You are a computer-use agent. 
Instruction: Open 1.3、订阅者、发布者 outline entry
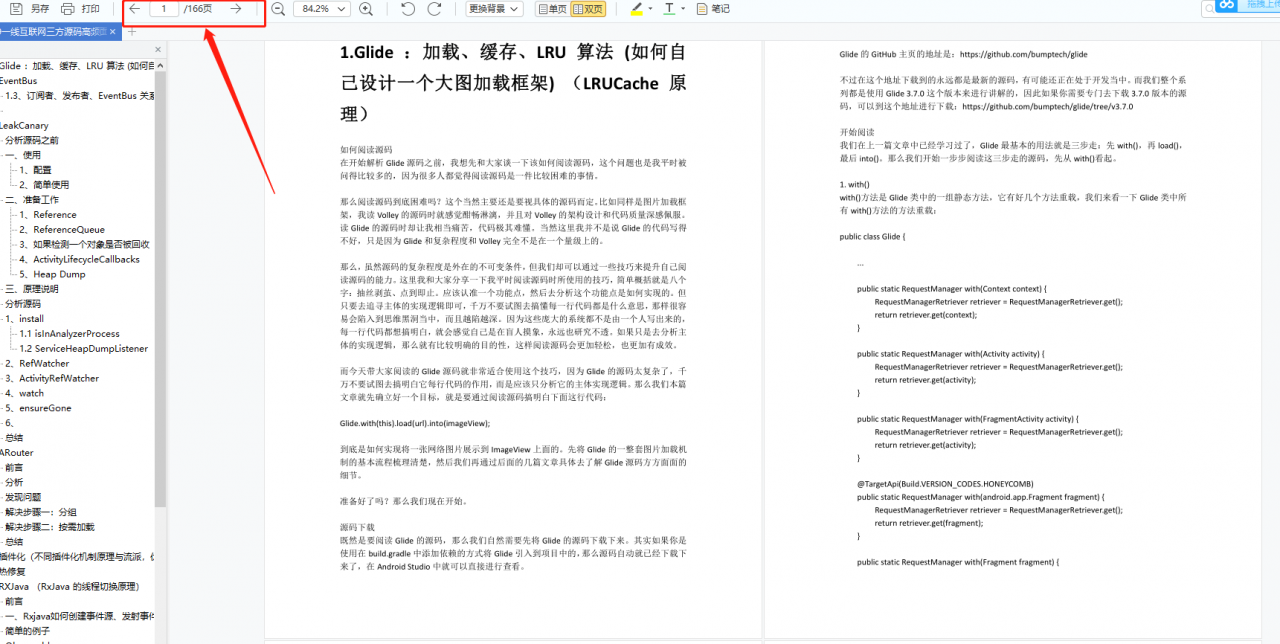tap(79, 96)
